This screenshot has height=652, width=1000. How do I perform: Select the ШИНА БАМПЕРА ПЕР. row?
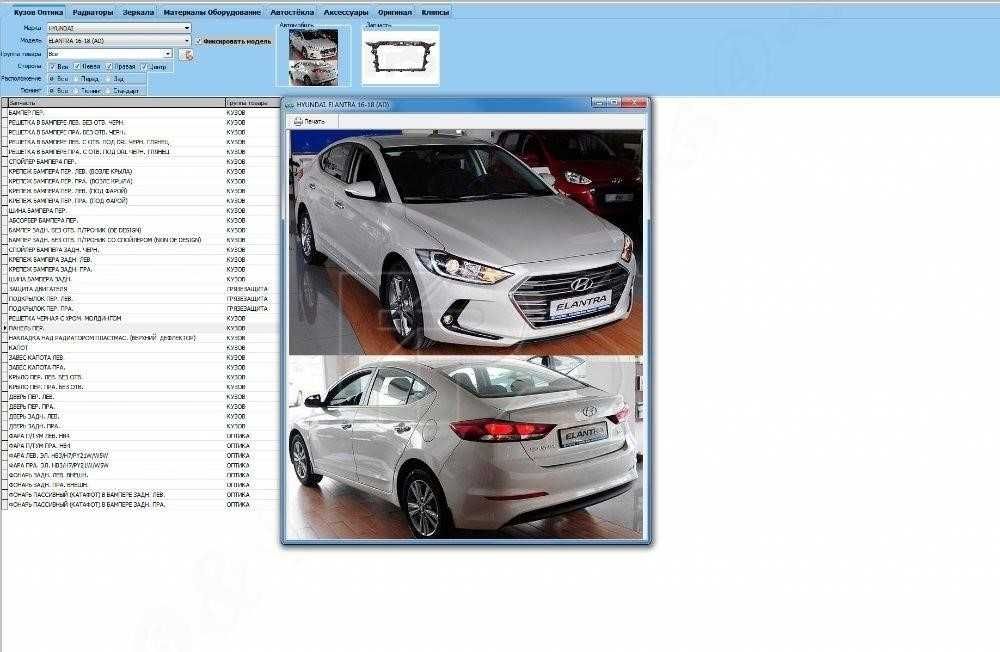click(143, 211)
